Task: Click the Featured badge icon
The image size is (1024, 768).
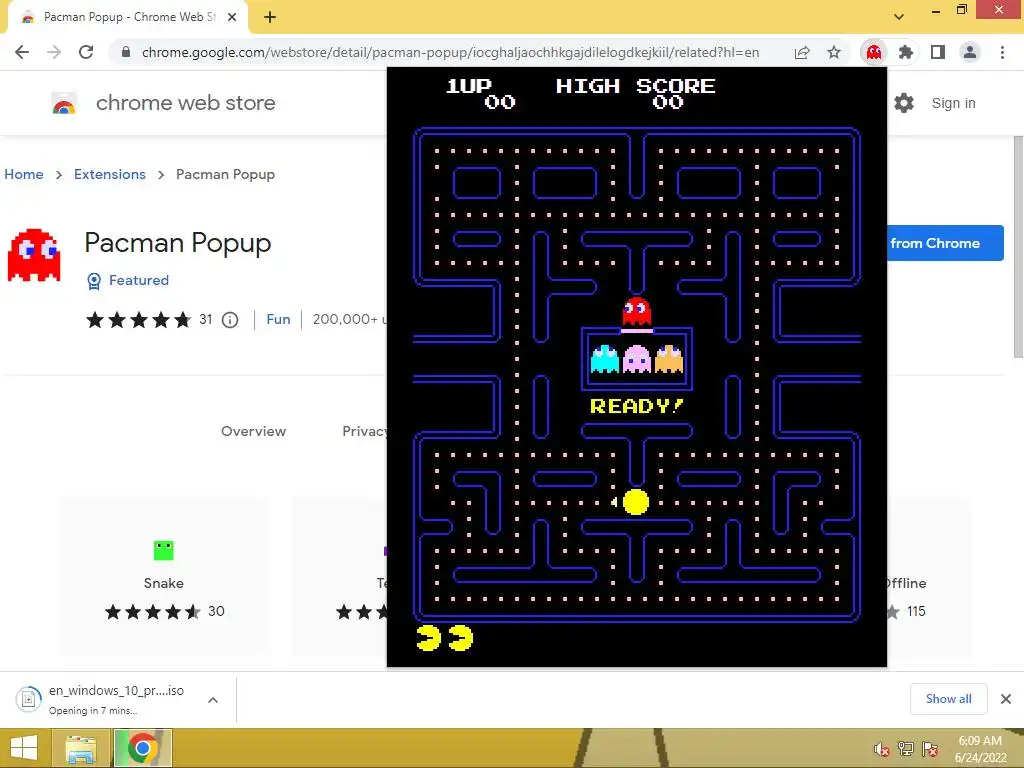Action: click(94, 281)
